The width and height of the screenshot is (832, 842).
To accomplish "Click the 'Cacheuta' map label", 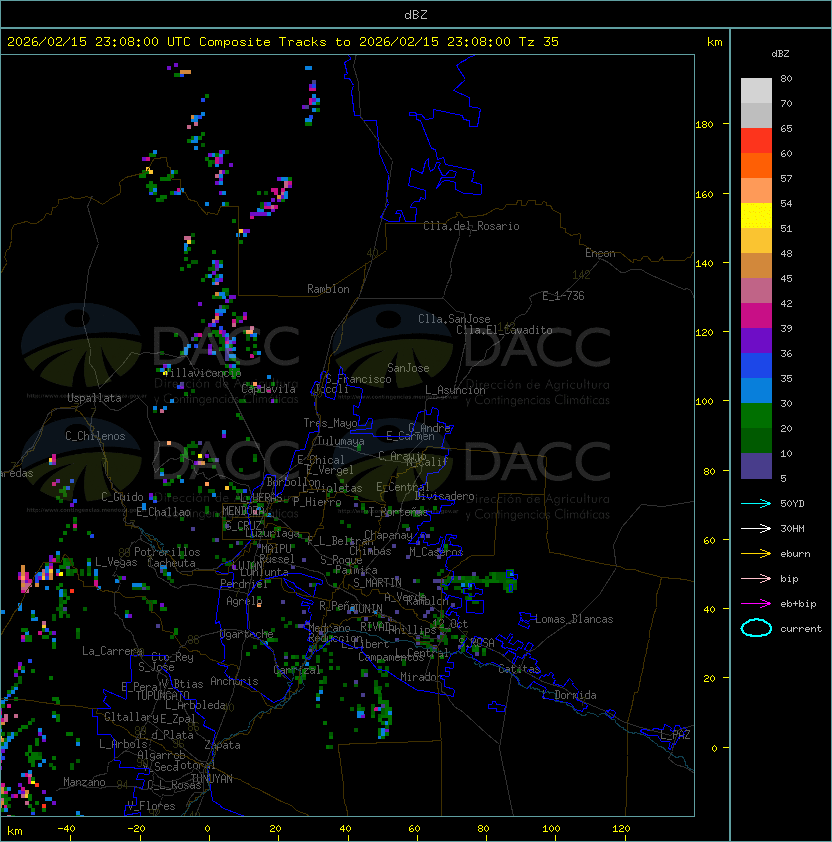I will 171,563.
